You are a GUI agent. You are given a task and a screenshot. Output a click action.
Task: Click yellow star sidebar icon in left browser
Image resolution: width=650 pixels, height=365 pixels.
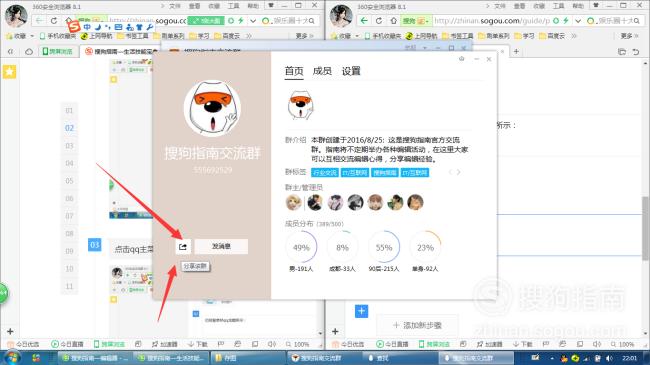(10, 72)
